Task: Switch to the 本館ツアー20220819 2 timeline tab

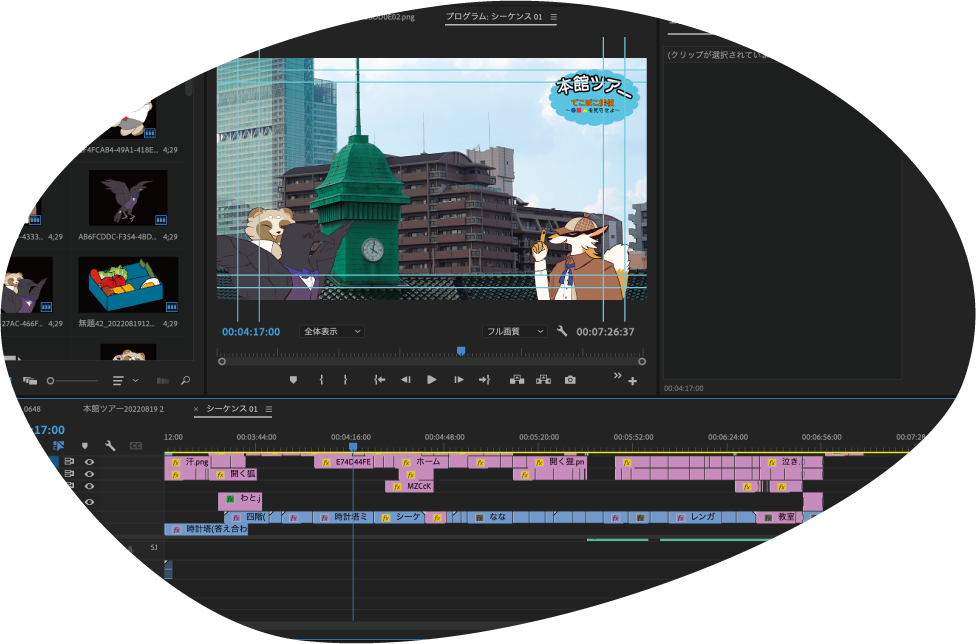Action: pos(123,409)
